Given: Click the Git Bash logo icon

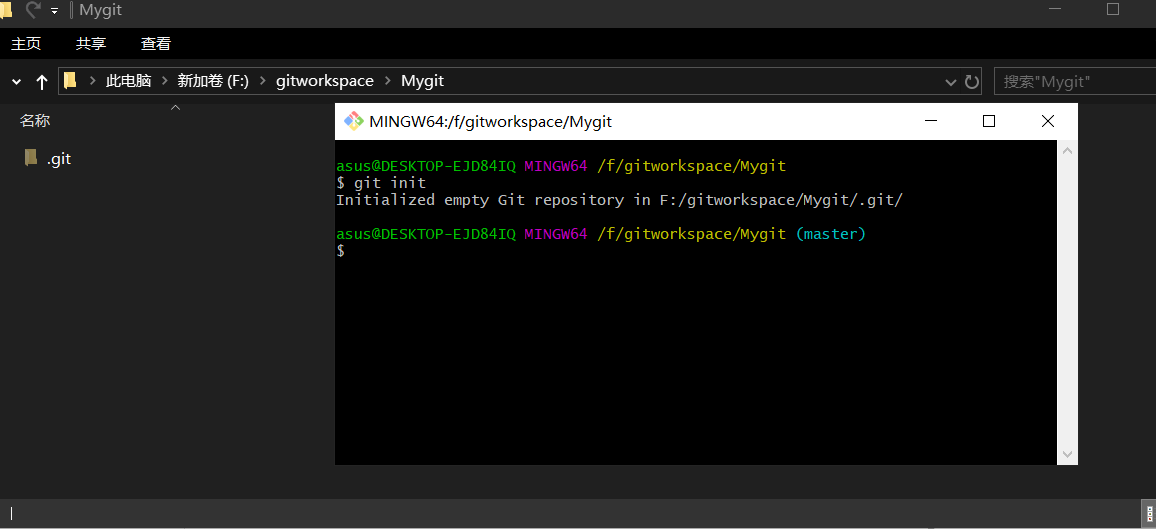Looking at the screenshot, I should pyautogui.click(x=354, y=121).
